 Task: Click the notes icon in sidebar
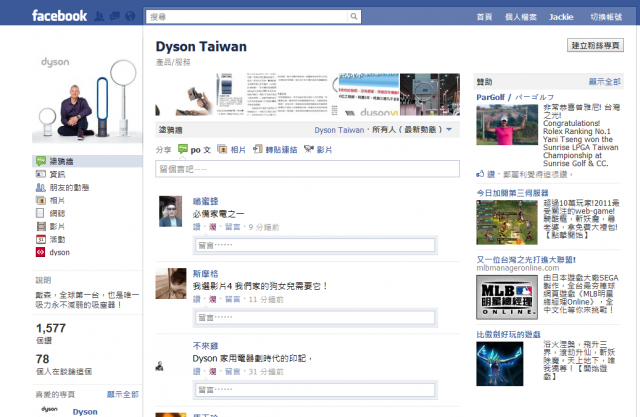(x=40, y=213)
